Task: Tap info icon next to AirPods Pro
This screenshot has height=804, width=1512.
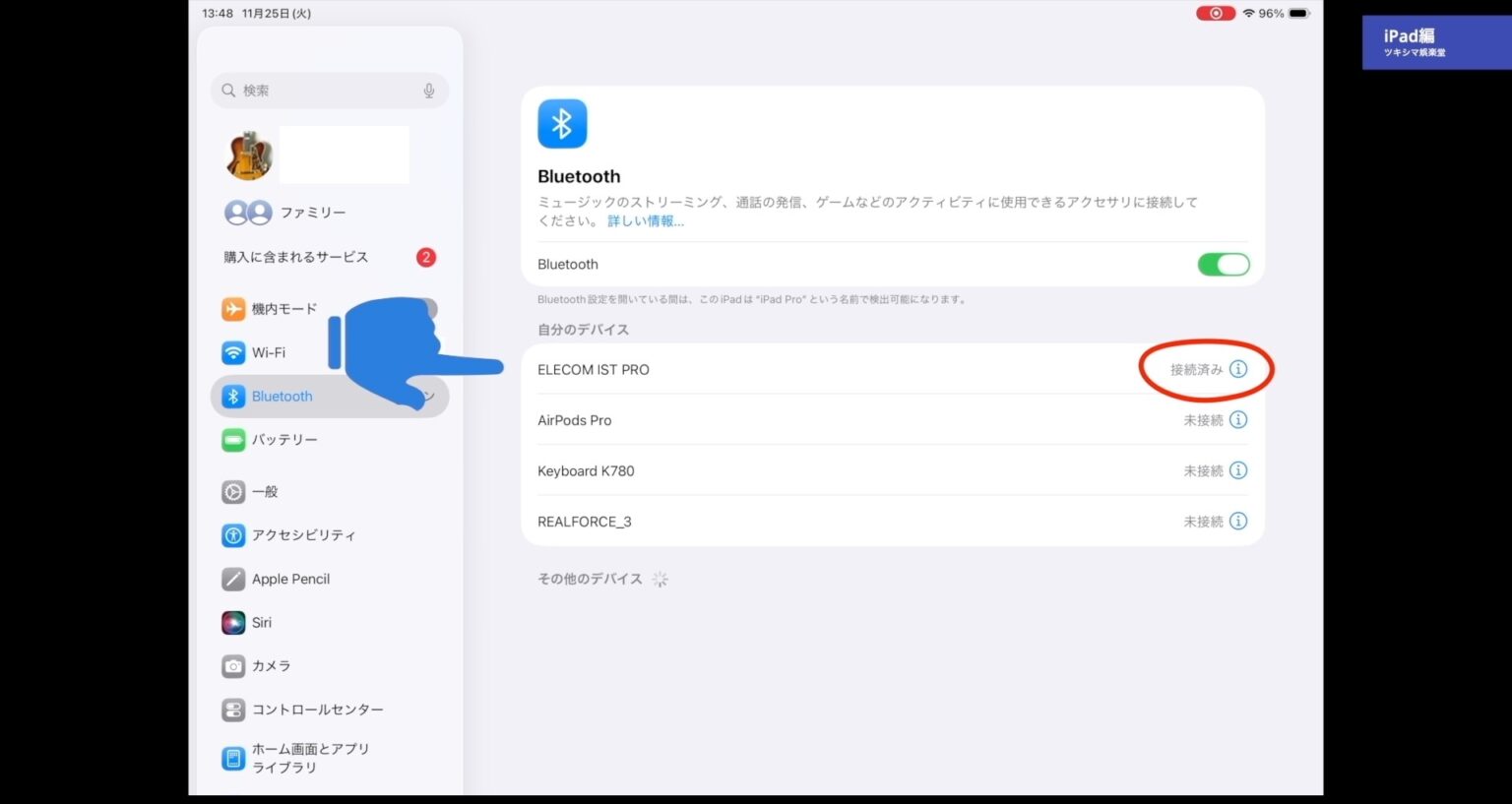Action: pyautogui.click(x=1238, y=420)
